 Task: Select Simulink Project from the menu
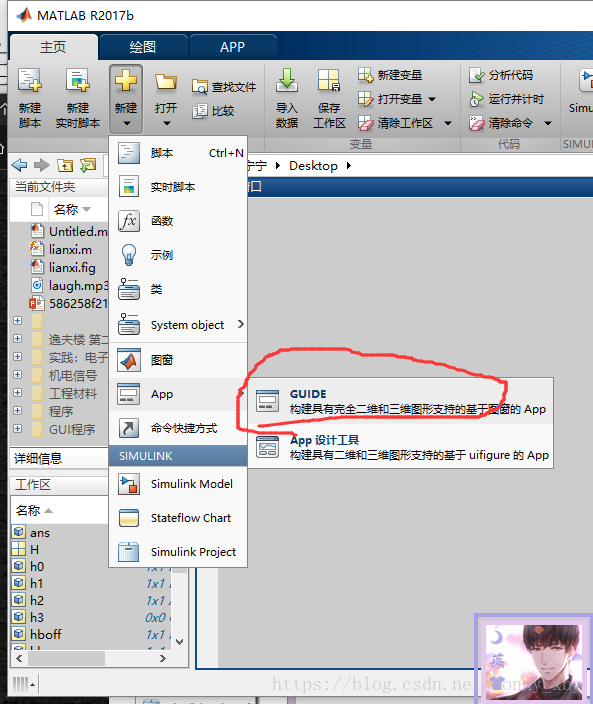(178, 552)
